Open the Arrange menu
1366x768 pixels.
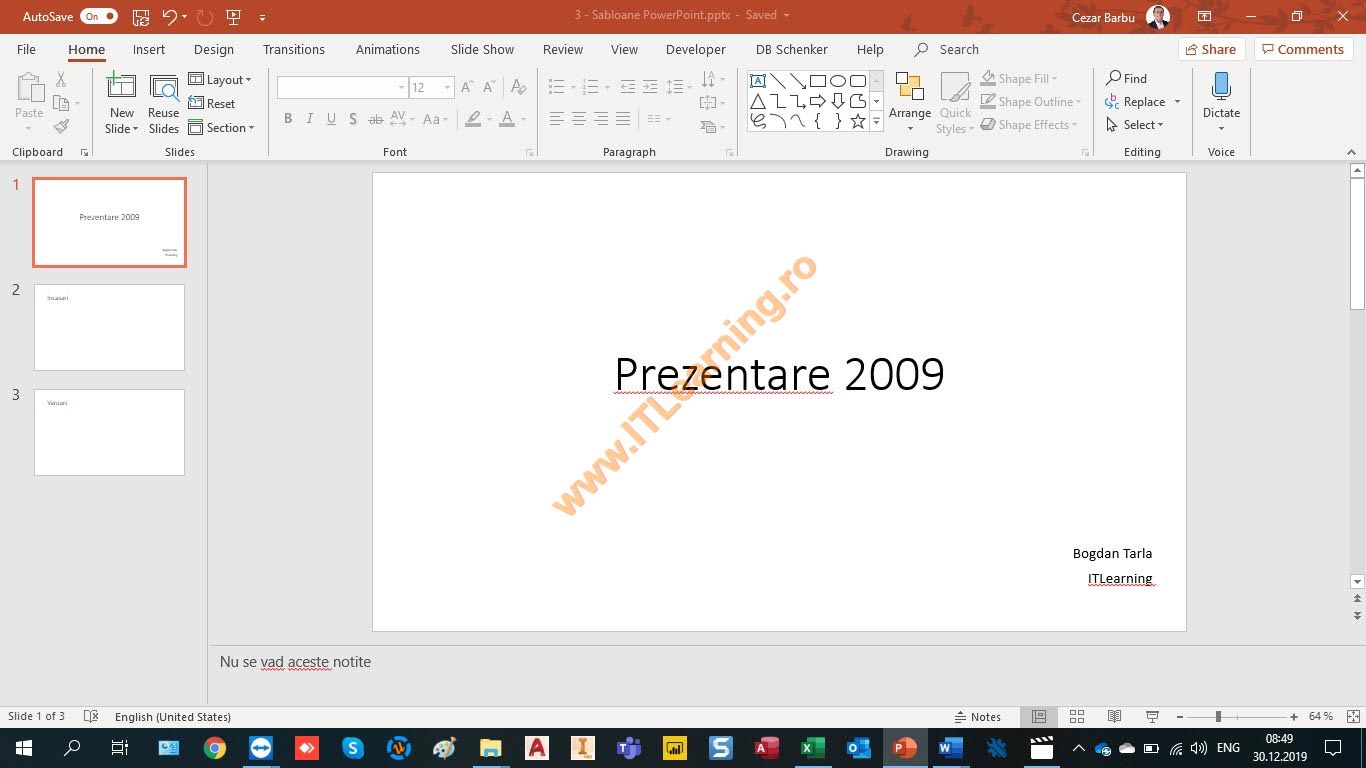pyautogui.click(x=910, y=103)
